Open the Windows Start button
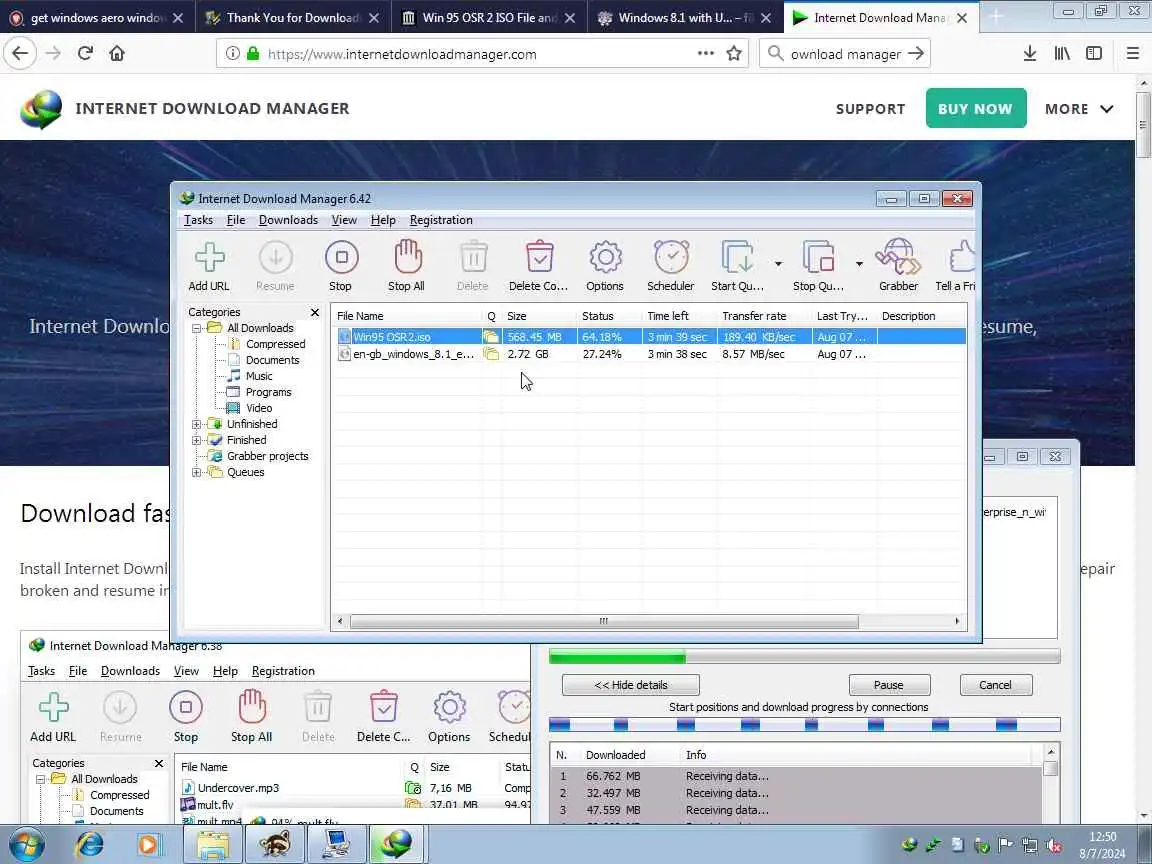 coord(26,845)
